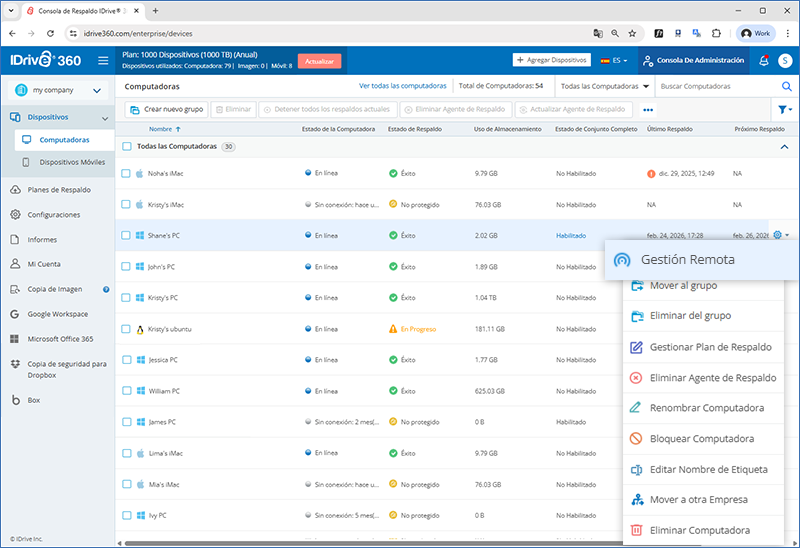Screen dimensions: 800x548
Task: Toggle the Todas las Computadoras group checkbox
Action: pos(126,146)
